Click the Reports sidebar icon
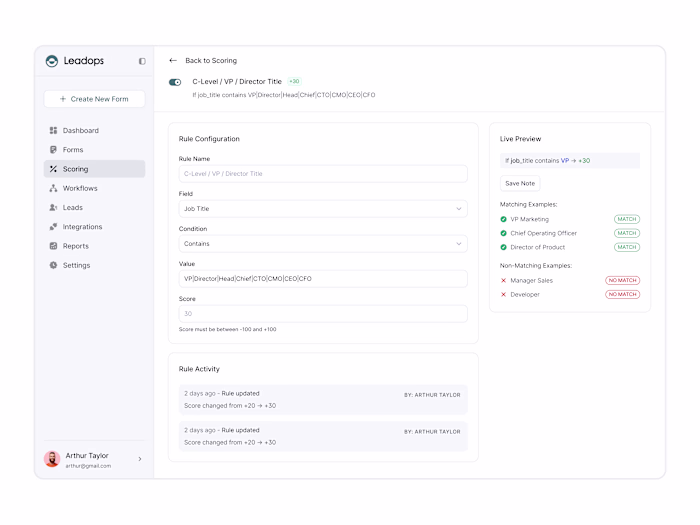 click(54, 246)
